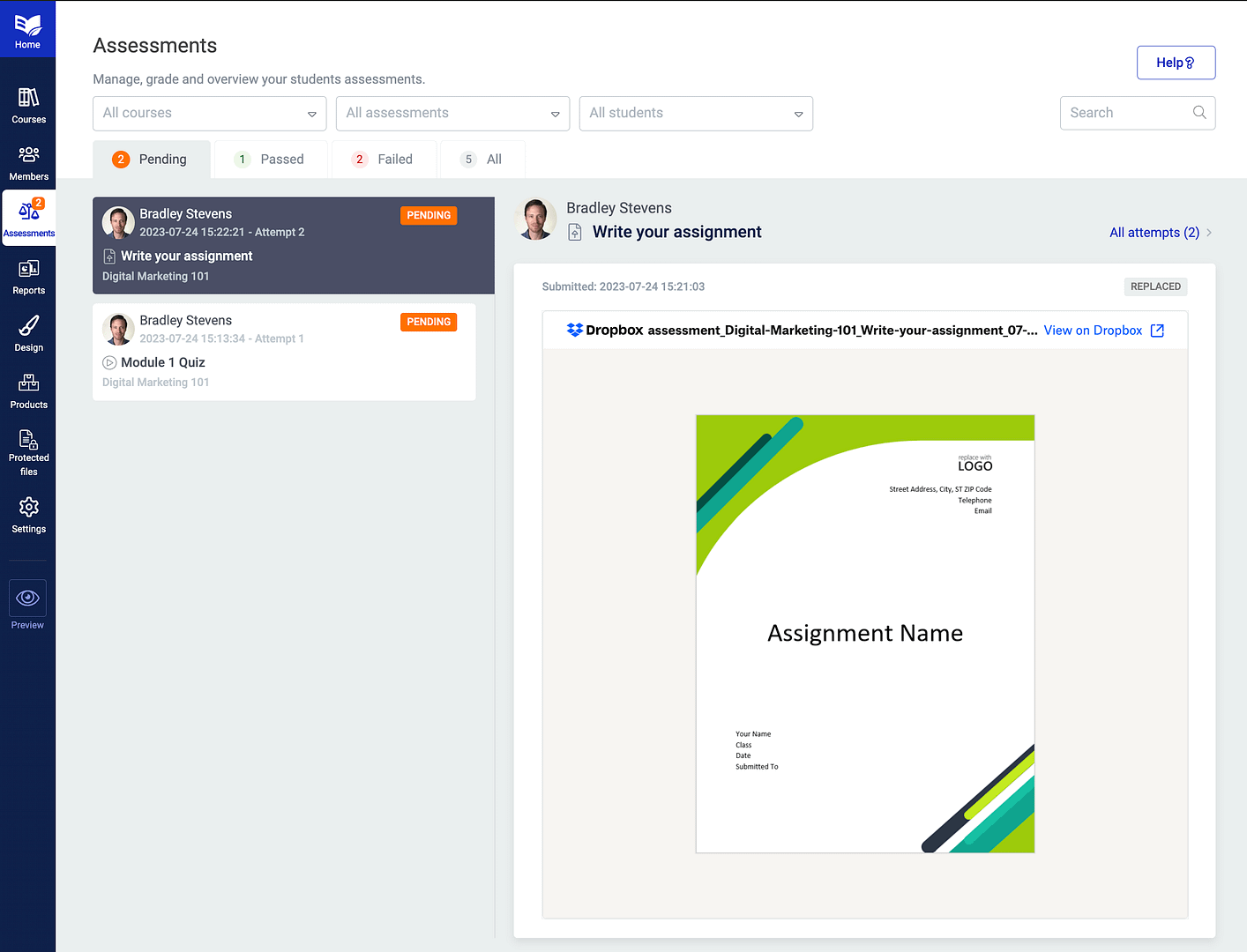Viewport: 1247px width, 952px height.
Task: Open View on Dropbox link
Action: click(x=1093, y=330)
